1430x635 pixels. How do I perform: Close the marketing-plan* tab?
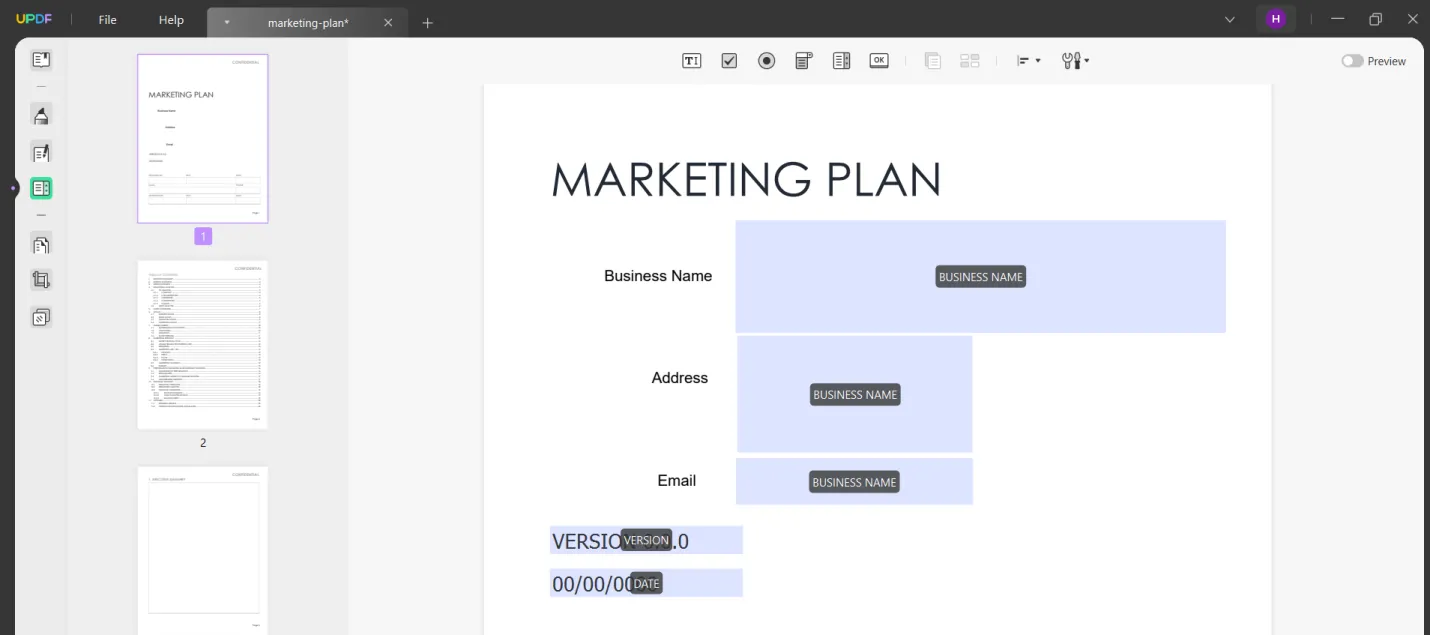coord(388,22)
